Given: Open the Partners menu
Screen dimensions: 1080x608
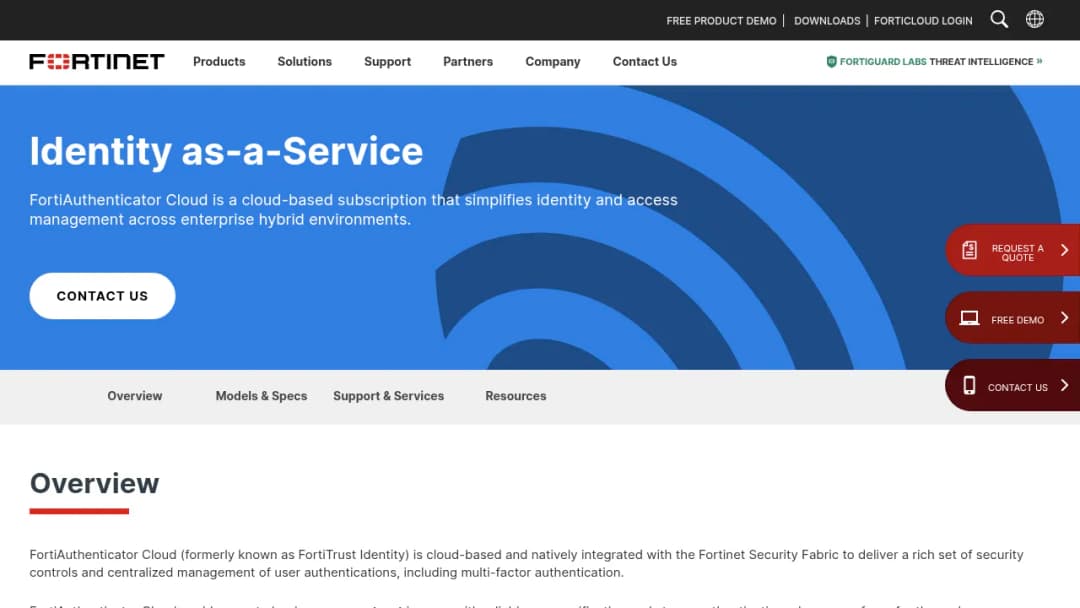Looking at the screenshot, I should pyautogui.click(x=468, y=61).
